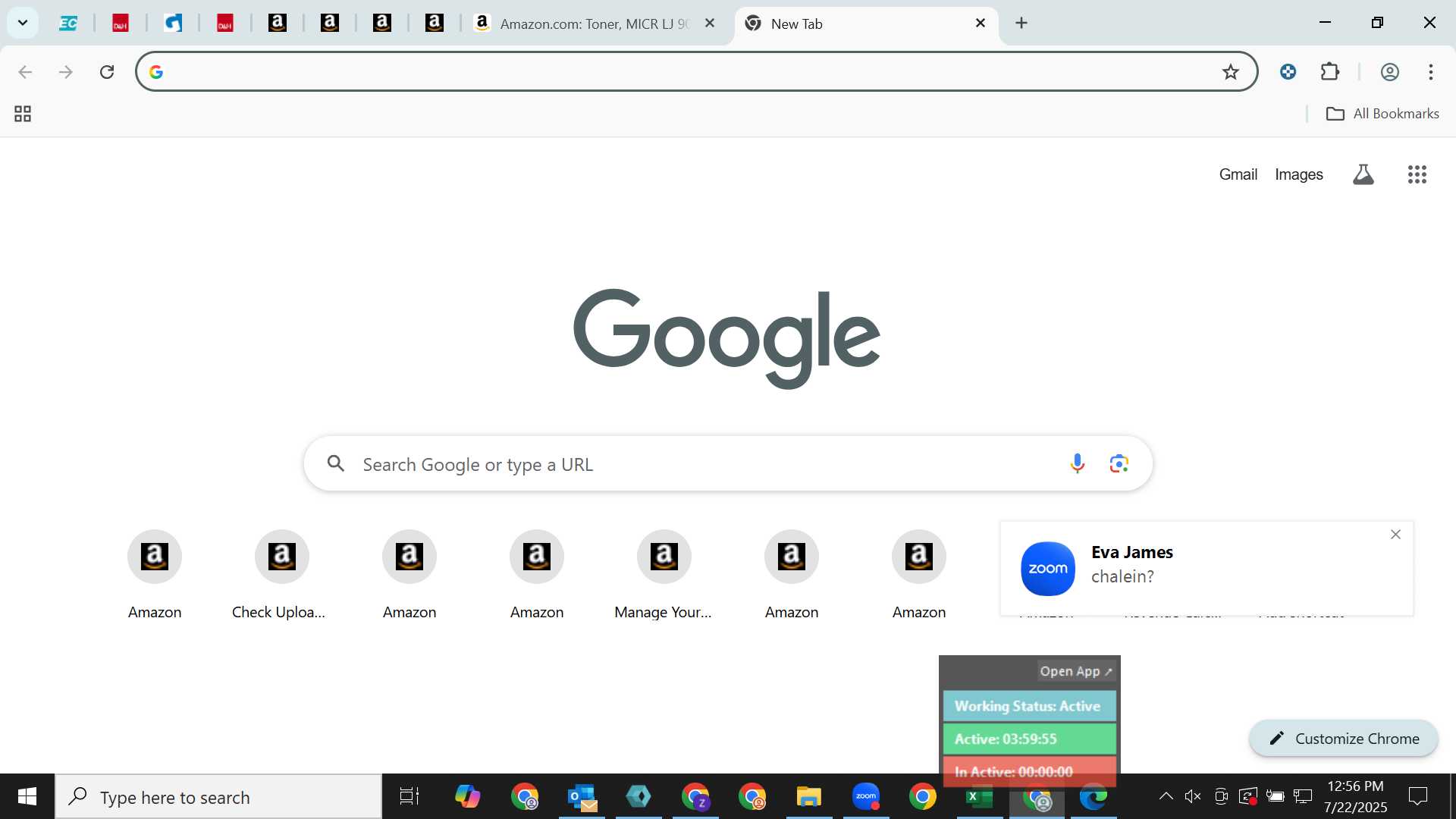The image size is (1456, 819).
Task: Launch Copilot from the taskbar
Action: tap(468, 797)
